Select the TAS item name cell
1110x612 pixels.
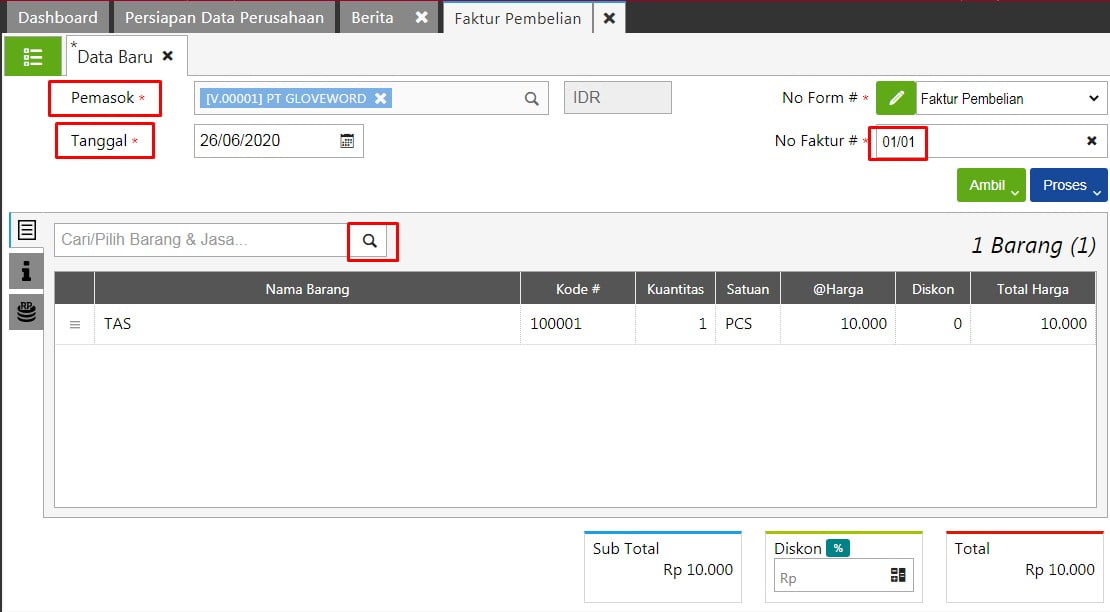click(x=307, y=324)
